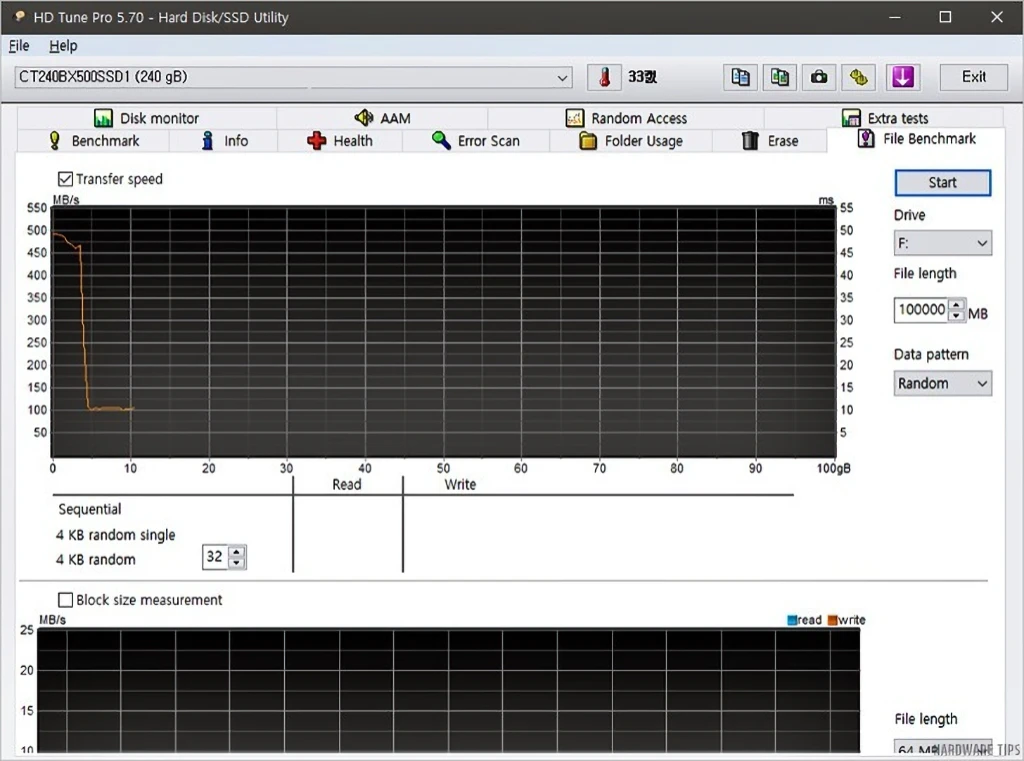Switch to the AAM tab

(x=382, y=118)
